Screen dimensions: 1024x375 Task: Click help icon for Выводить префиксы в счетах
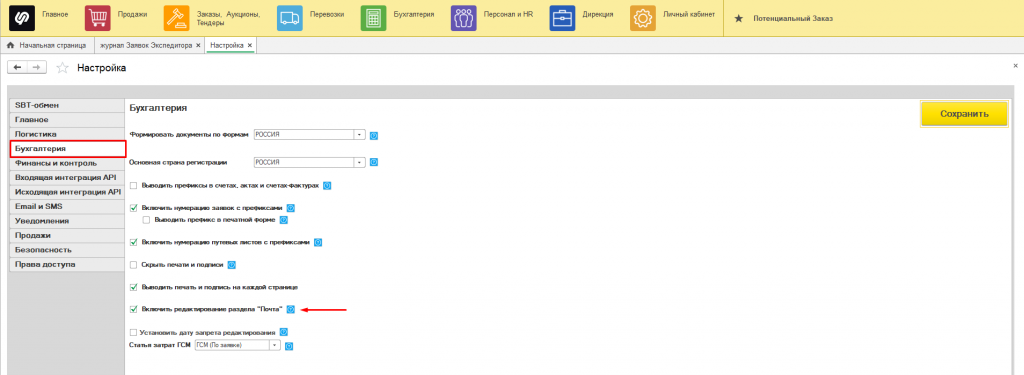[x=327, y=186]
